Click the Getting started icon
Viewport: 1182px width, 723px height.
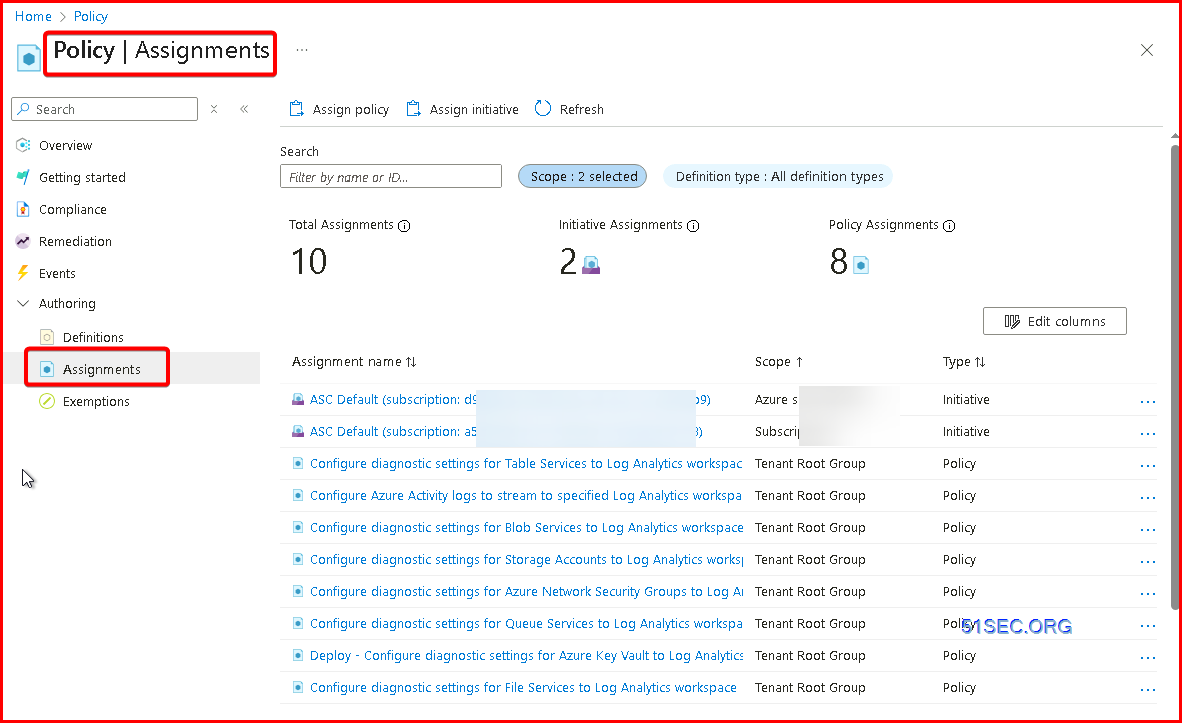point(23,177)
